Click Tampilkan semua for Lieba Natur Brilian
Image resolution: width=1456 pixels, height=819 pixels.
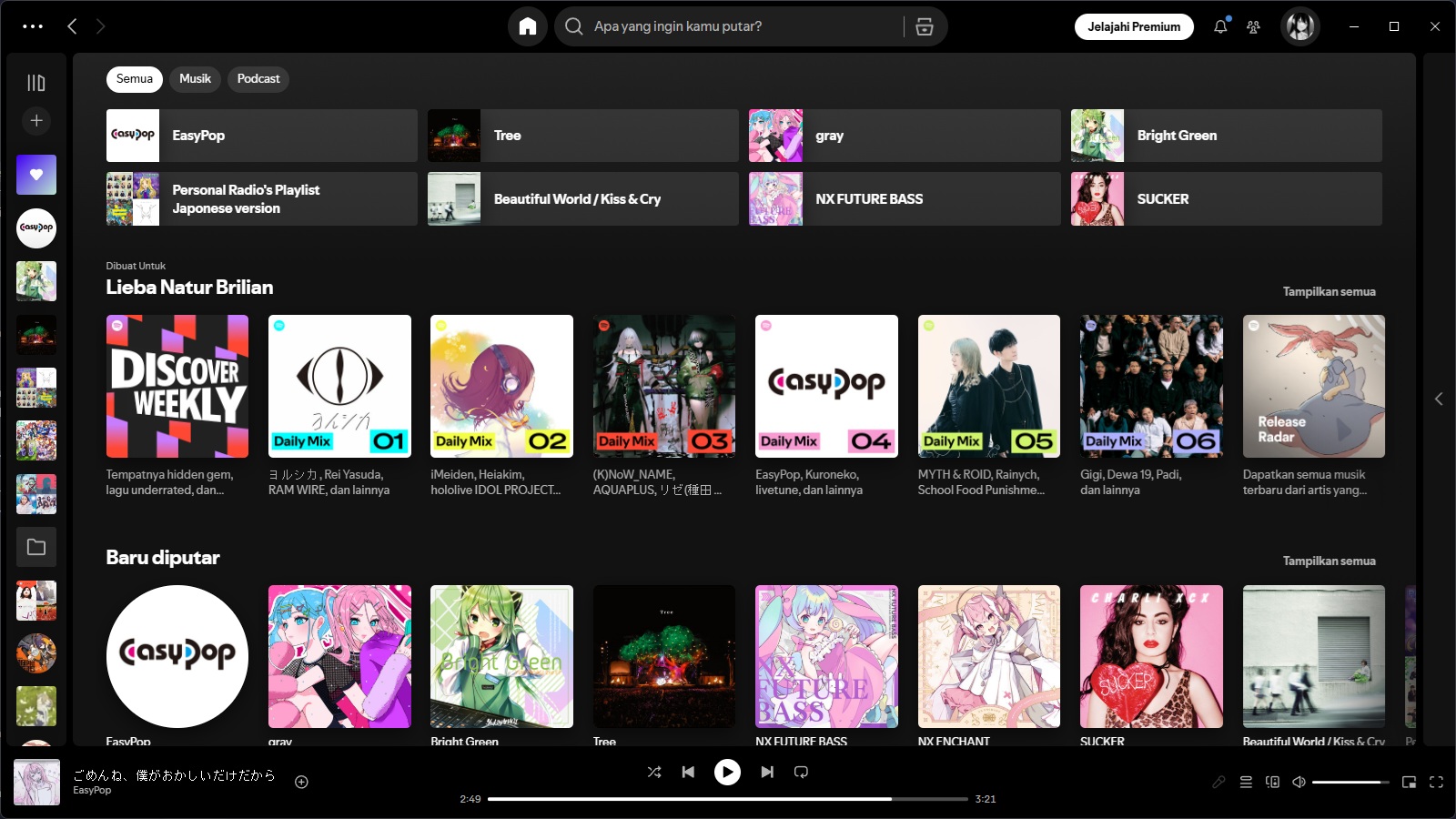tap(1329, 291)
